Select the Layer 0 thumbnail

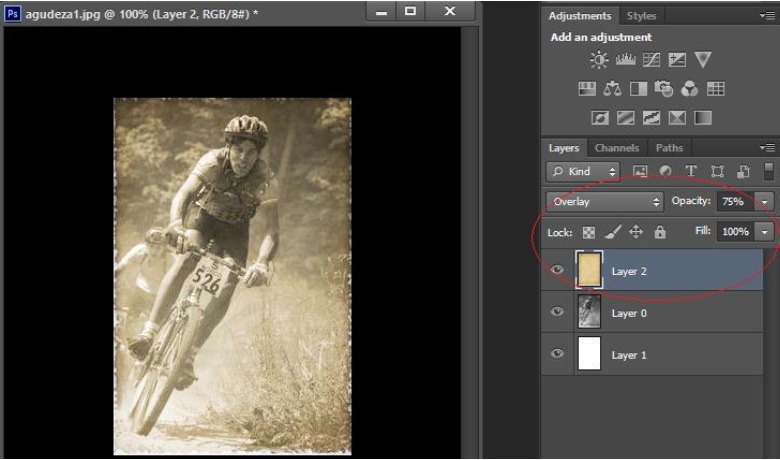coord(589,312)
